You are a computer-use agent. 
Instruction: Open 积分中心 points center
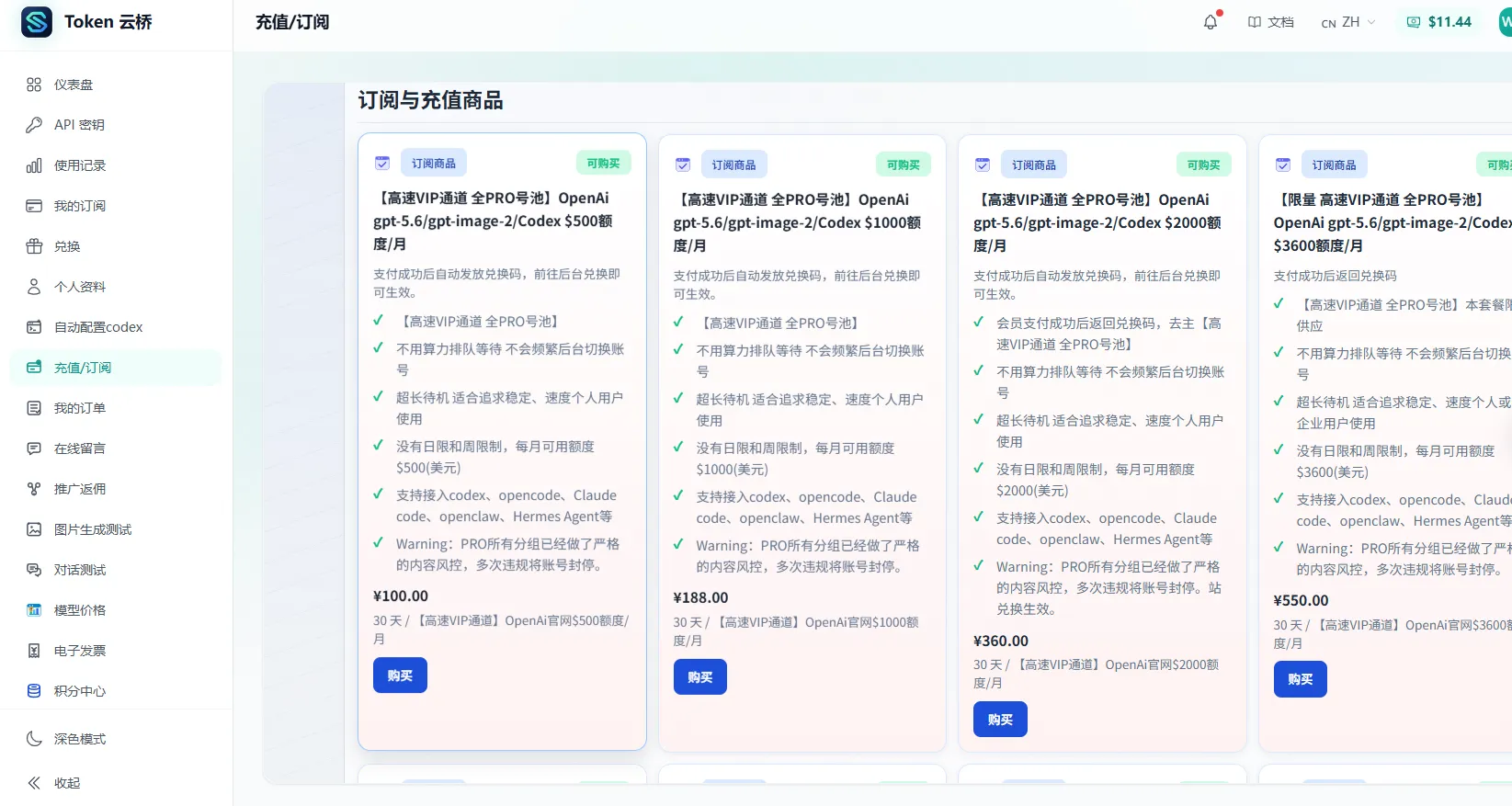(116, 691)
